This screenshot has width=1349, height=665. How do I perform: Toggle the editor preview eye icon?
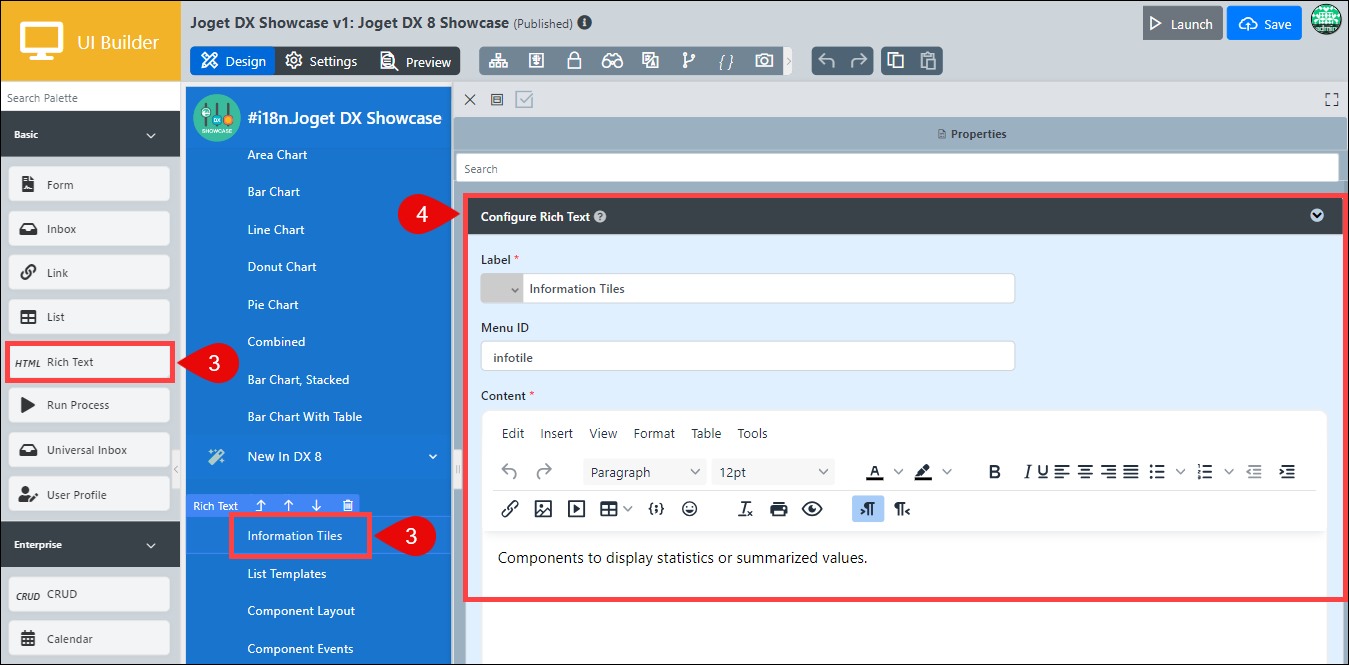click(812, 509)
